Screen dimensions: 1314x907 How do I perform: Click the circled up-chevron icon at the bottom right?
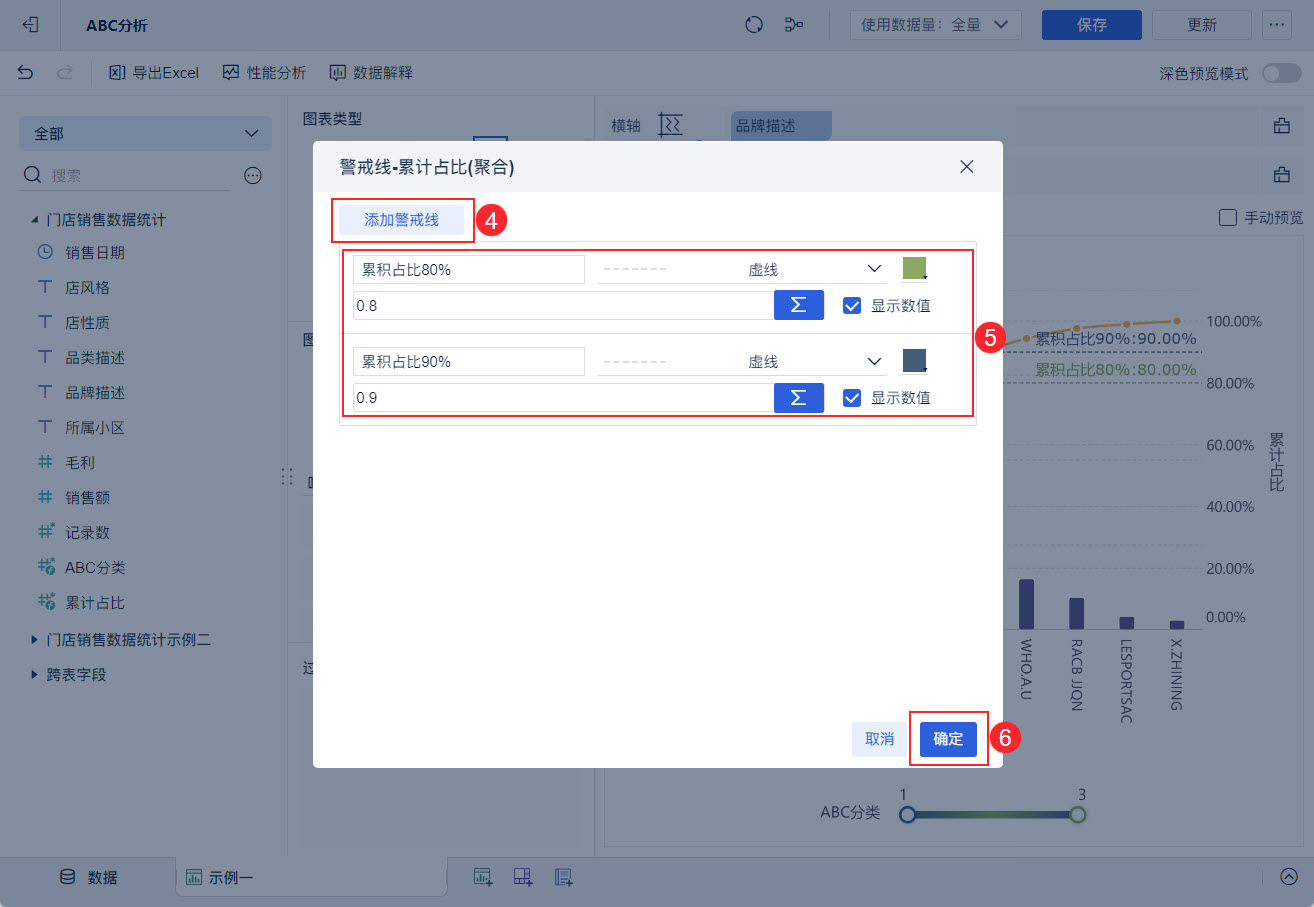(1287, 877)
